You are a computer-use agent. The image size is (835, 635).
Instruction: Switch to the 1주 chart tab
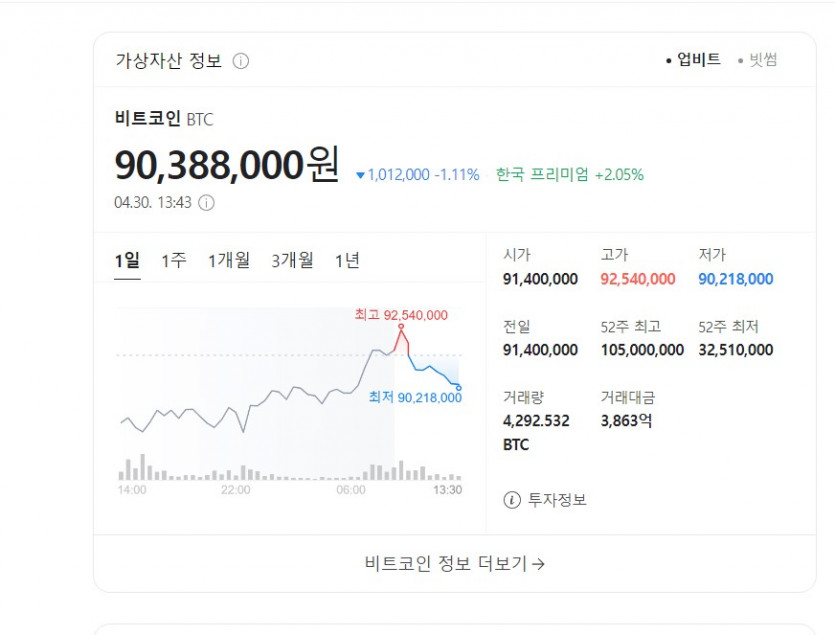174,261
